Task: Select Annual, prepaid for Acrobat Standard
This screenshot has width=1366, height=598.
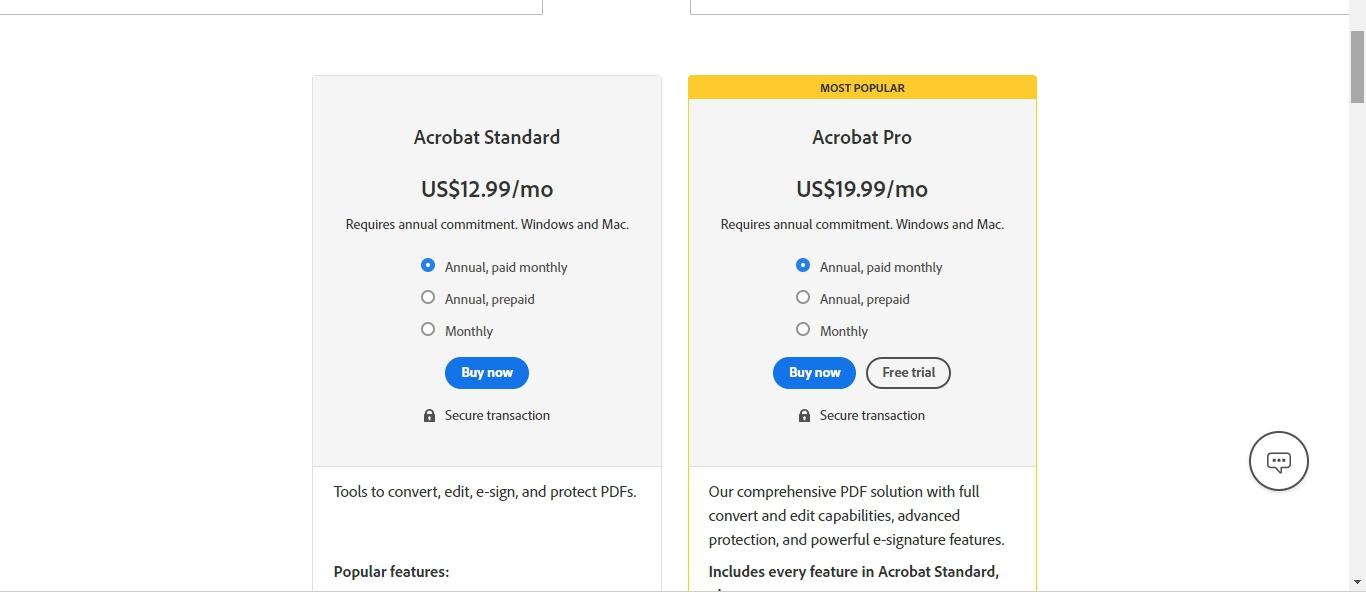Action: click(428, 297)
